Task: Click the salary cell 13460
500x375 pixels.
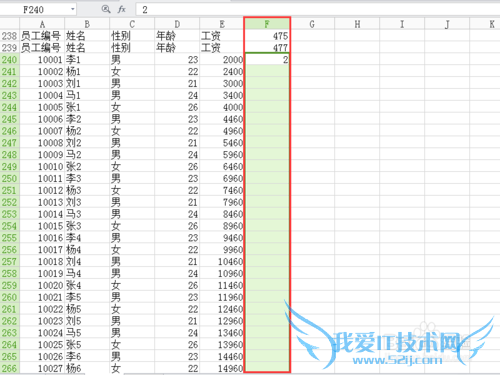Action: 222,333
